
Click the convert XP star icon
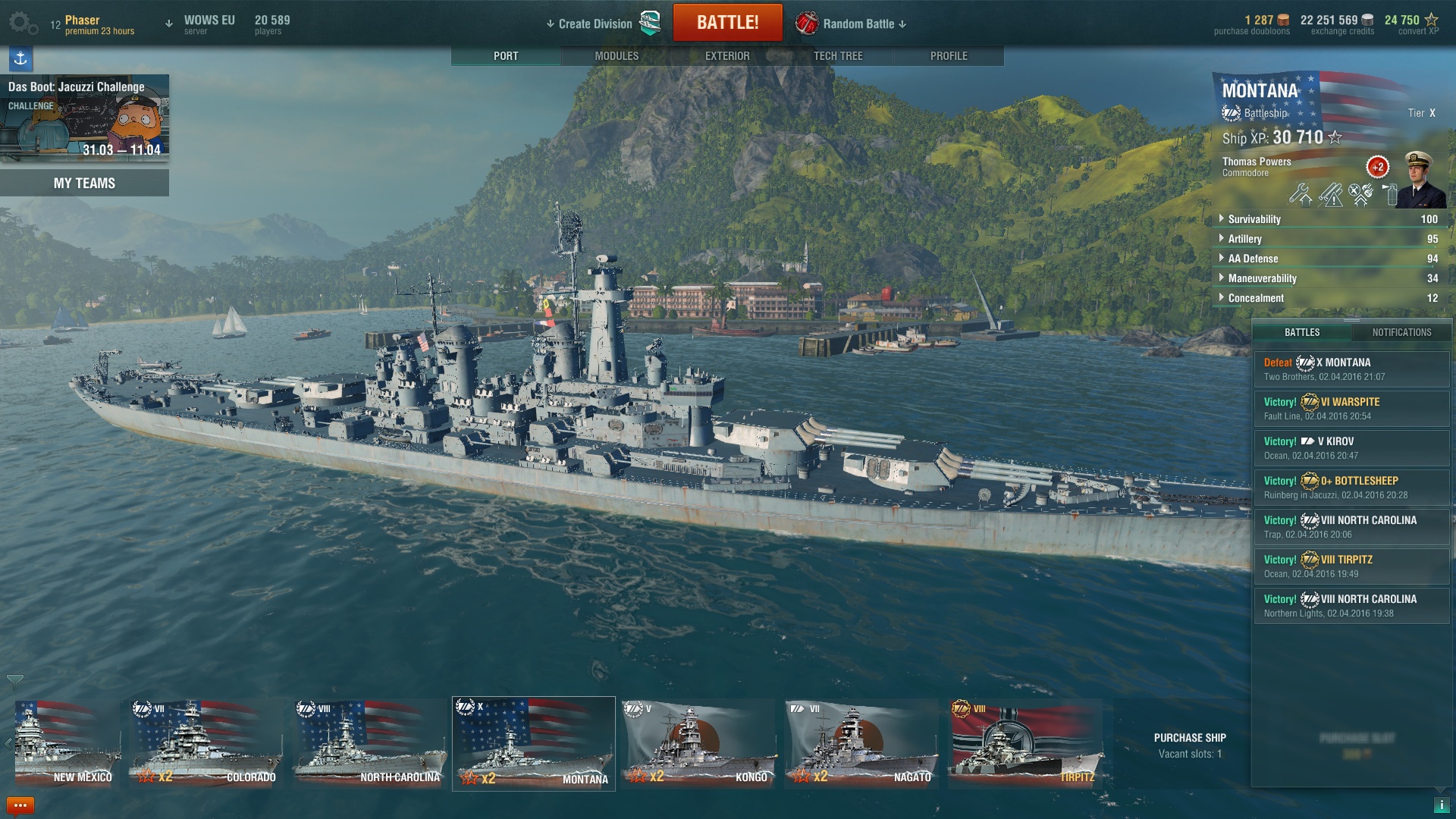click(x=1431, y=20)
